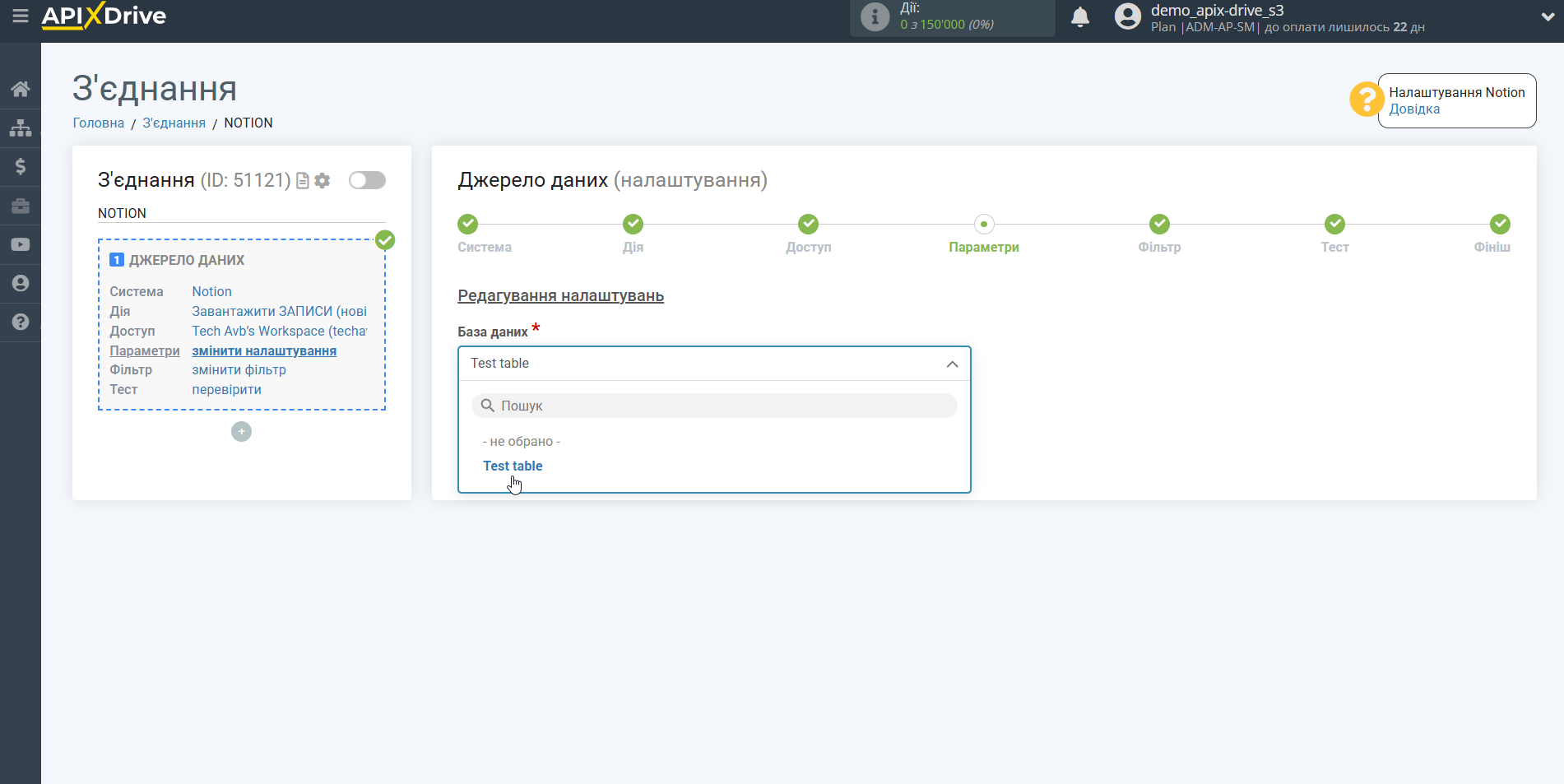
Task: Open the Довідка help link
Action: 1414,109
